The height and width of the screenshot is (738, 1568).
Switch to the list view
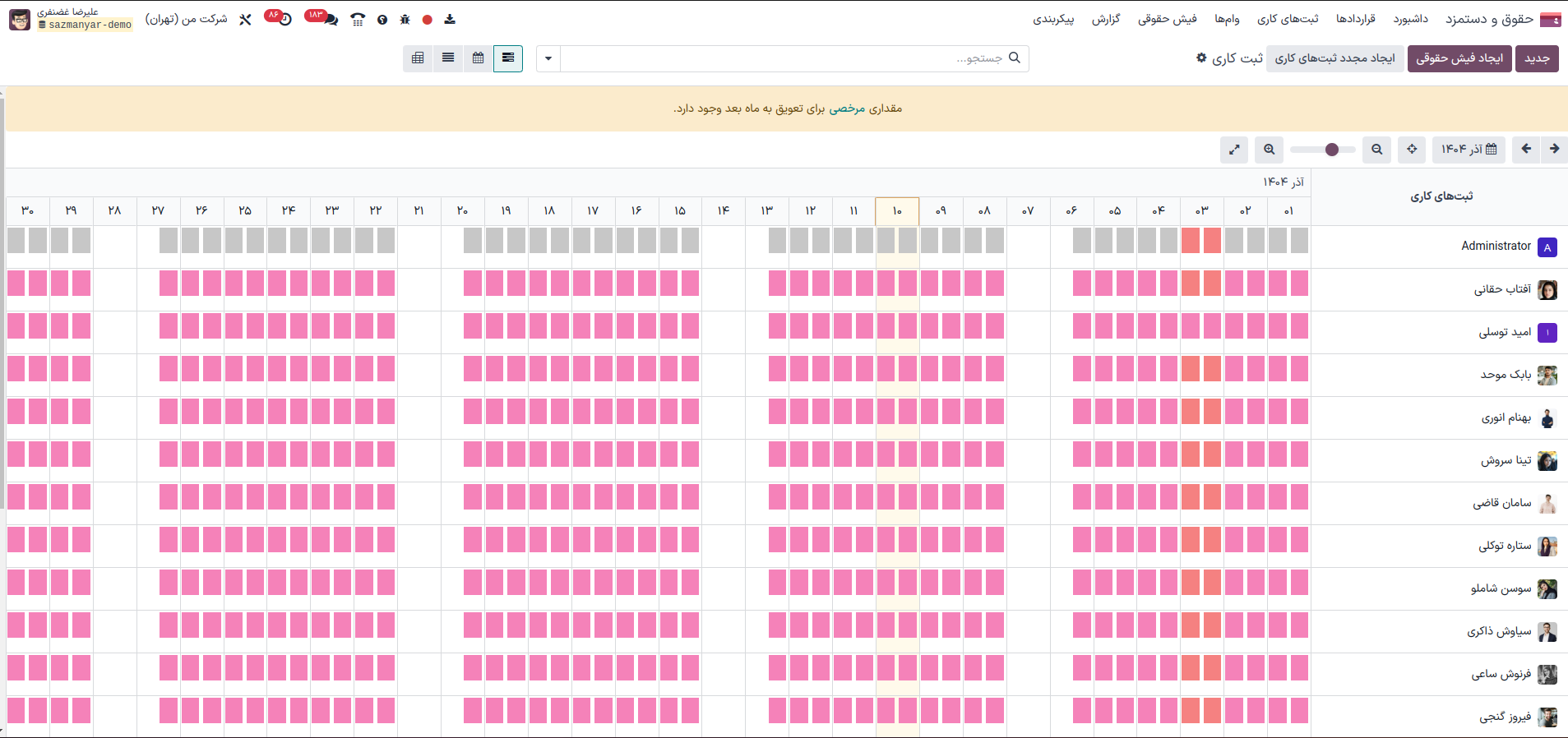448,58
